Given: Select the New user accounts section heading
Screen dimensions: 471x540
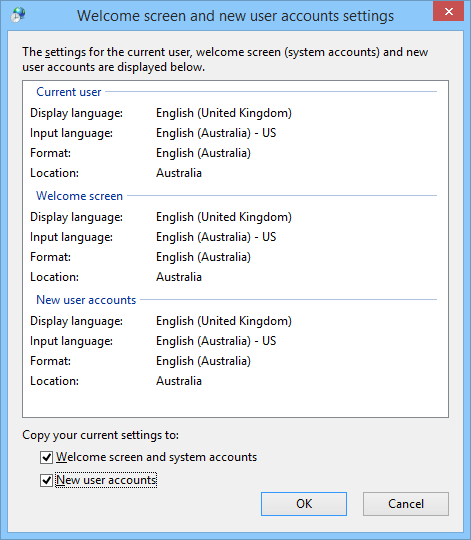Looking at the screenshot, I should (x=86, y=300).
